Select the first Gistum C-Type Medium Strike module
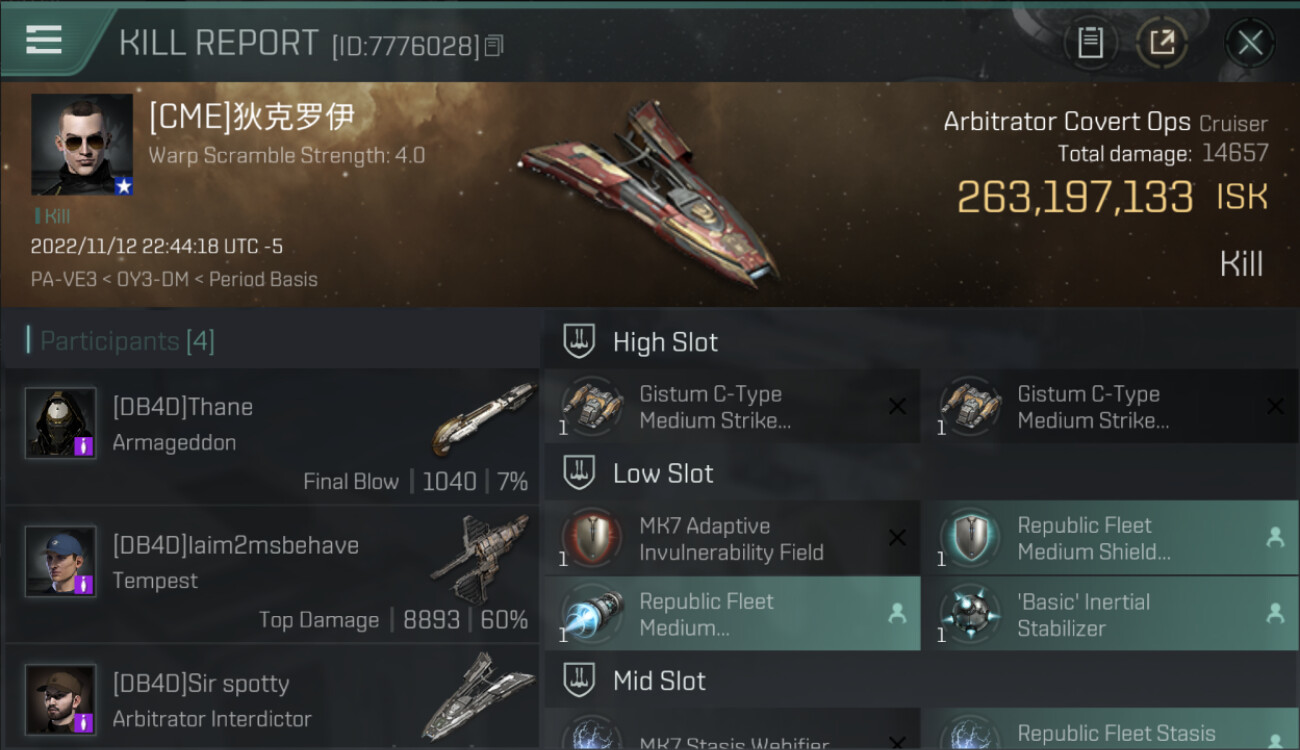The width and height of the screenshot is (1300, 750). pos(732,407)
